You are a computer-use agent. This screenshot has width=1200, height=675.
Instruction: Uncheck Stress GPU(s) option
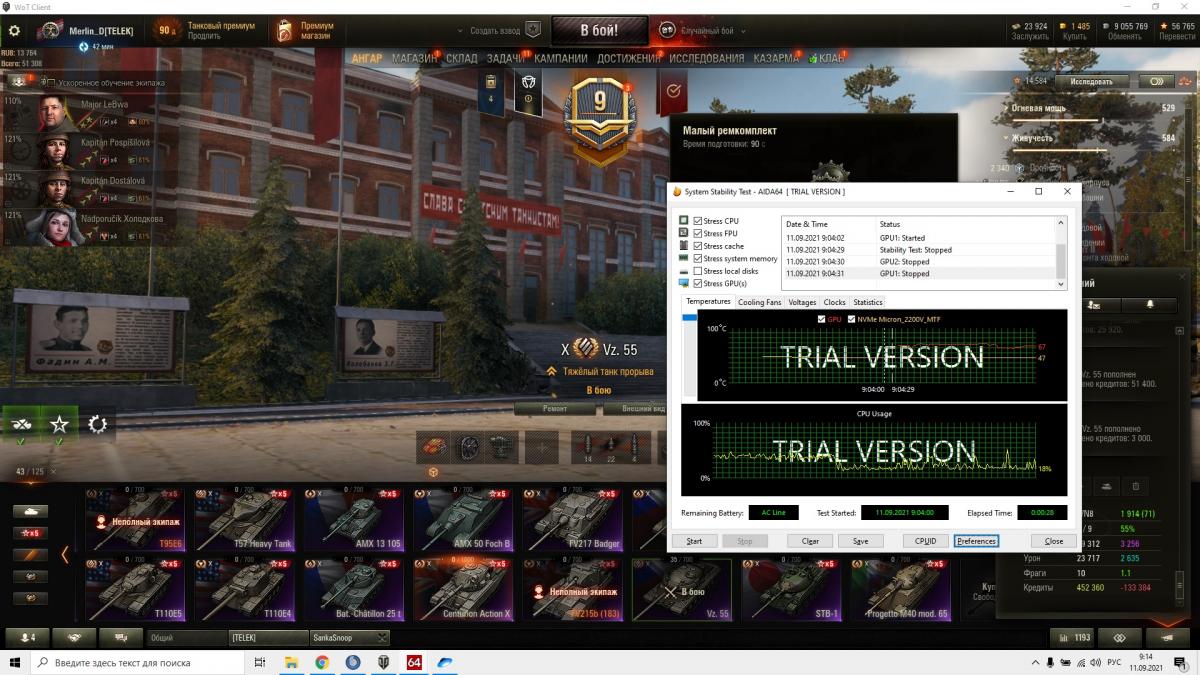pos(698,283)
